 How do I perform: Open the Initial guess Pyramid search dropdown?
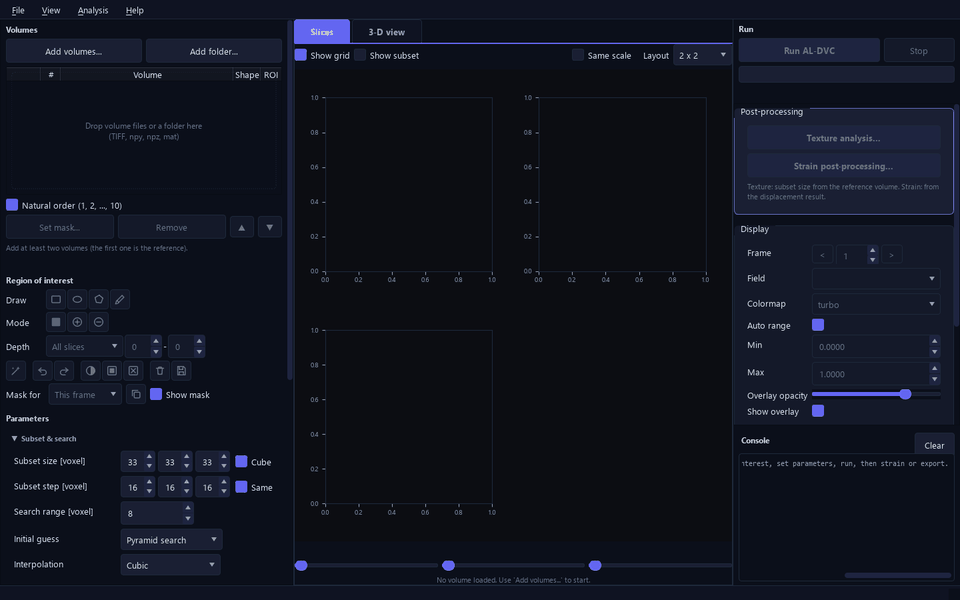pyautogui.click(x=171, y=539)
